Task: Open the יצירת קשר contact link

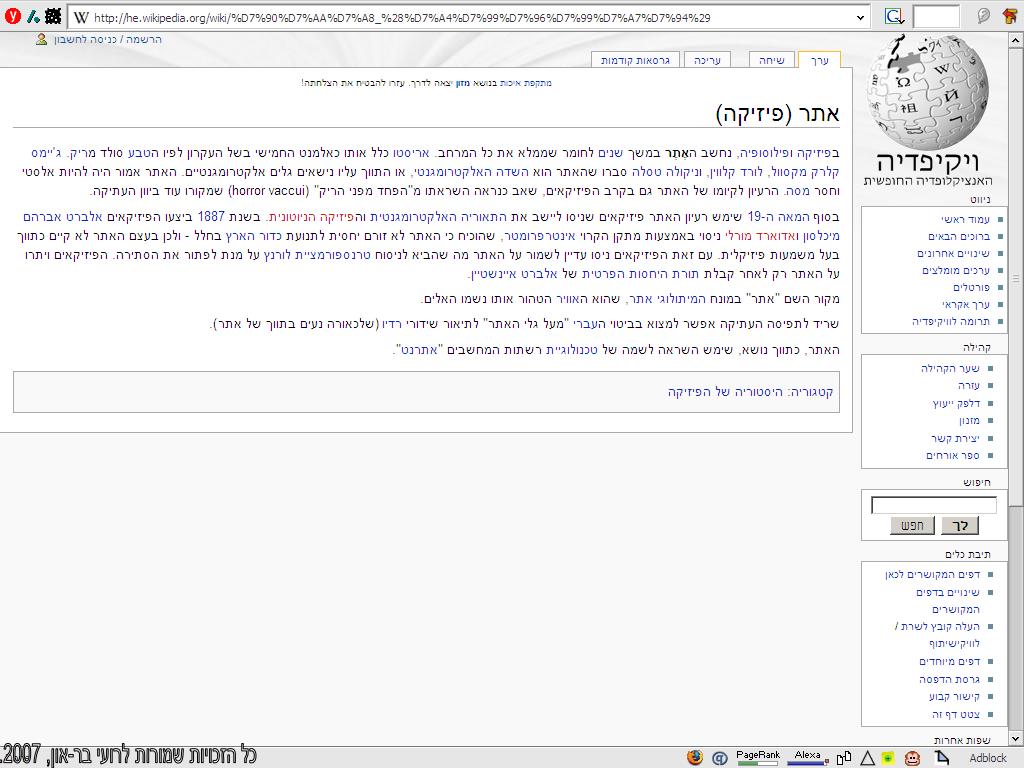Action: pos(955,438)
